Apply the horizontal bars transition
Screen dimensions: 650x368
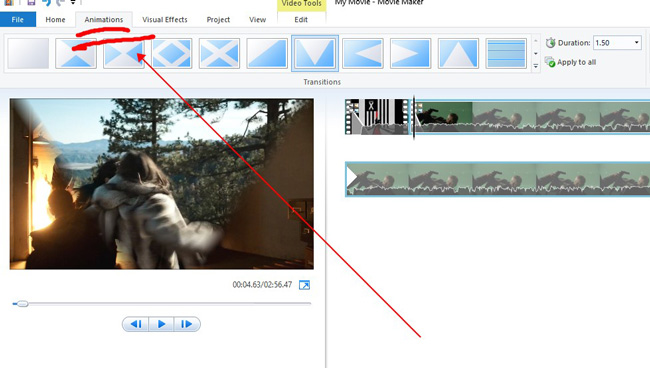(506, 53)
